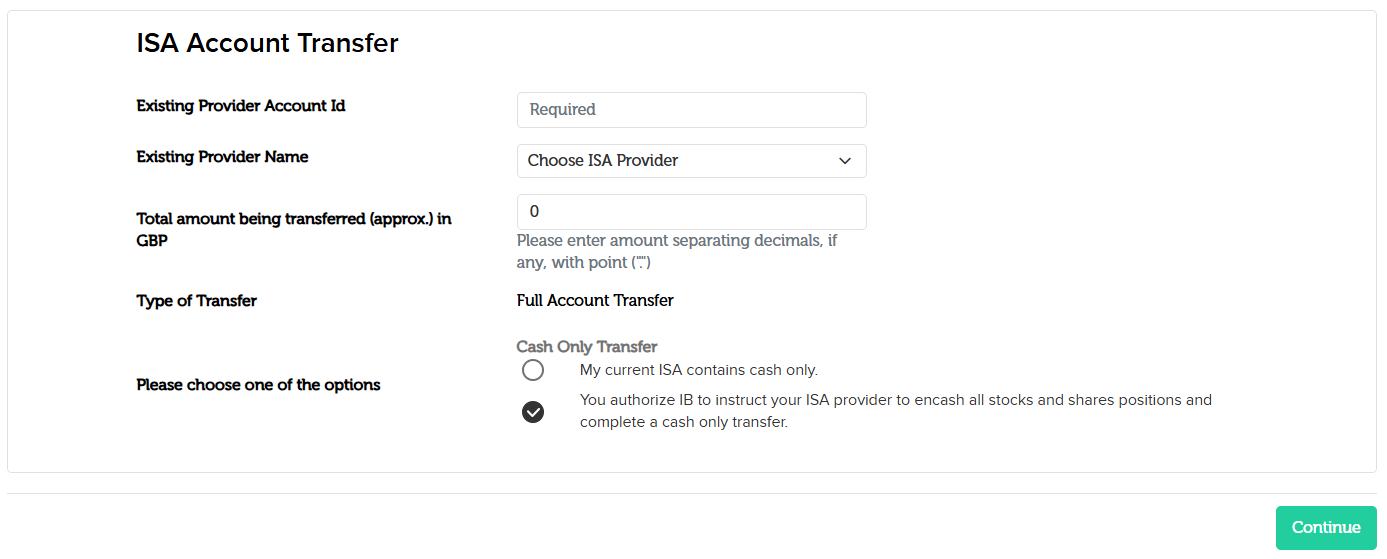Click the horizontal divider above Continue
1387x559 pixels.
pyautogui.click(x=692, y=493)
